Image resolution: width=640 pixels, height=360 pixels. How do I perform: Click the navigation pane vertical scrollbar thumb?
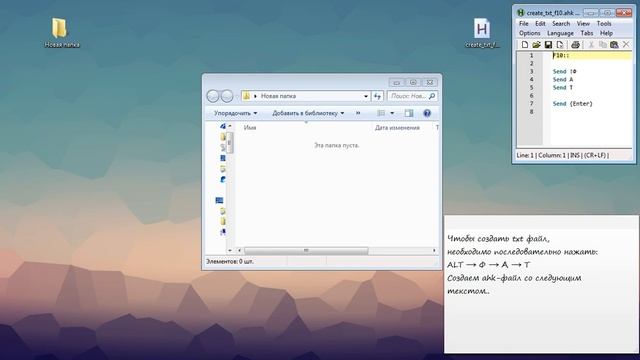[229, 142]
